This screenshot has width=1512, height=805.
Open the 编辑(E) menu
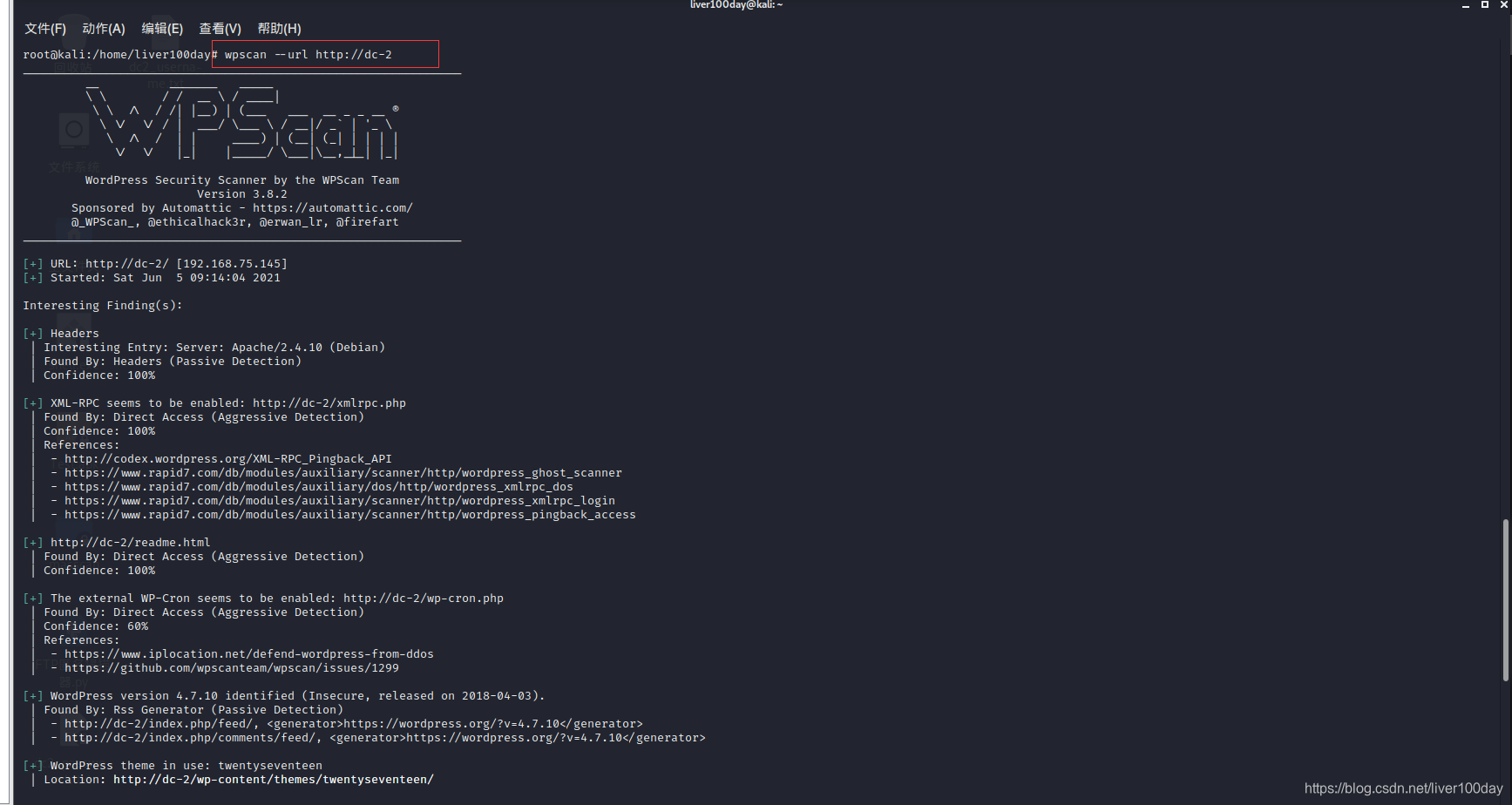[162, 29]
